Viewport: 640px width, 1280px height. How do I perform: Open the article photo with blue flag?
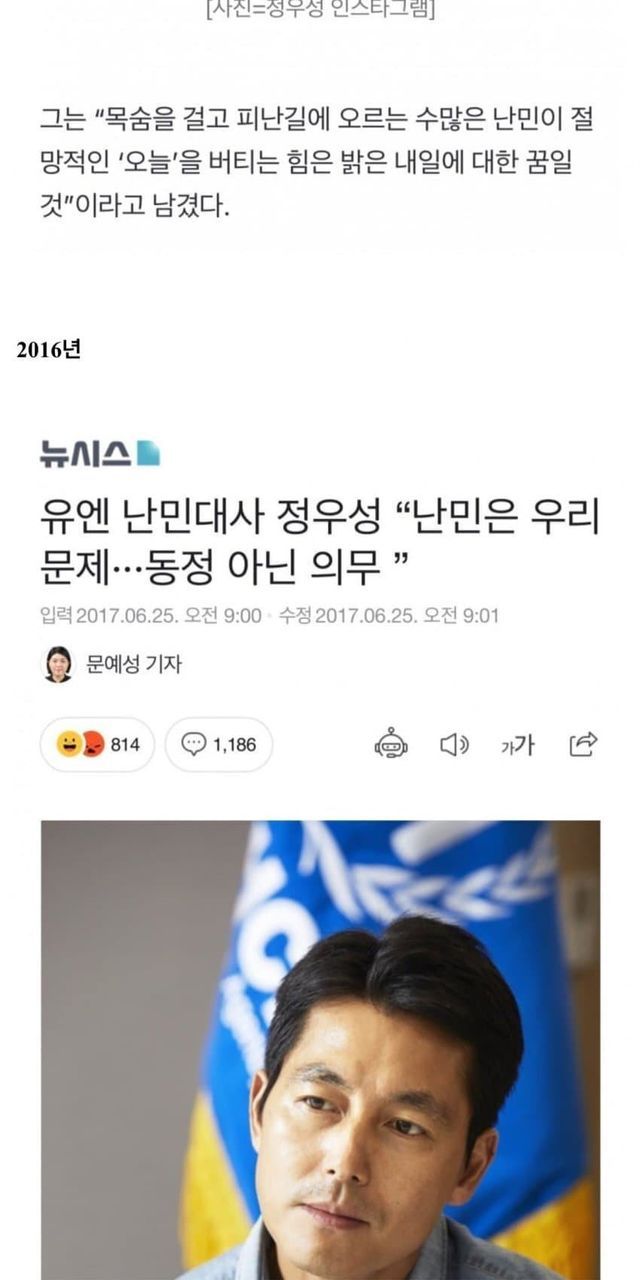(x=320, y=1050)
